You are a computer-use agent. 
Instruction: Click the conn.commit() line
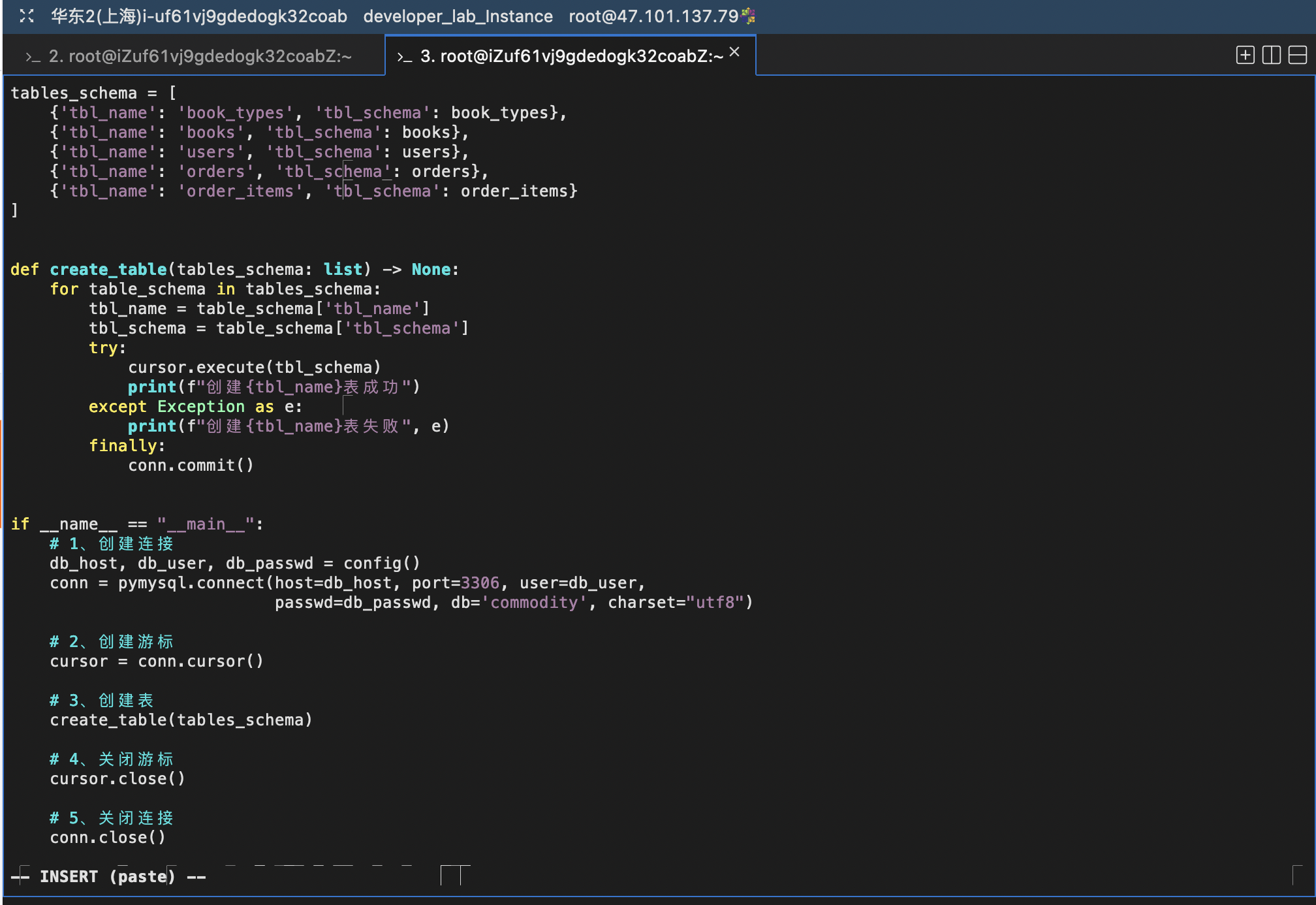coord(191,466)
